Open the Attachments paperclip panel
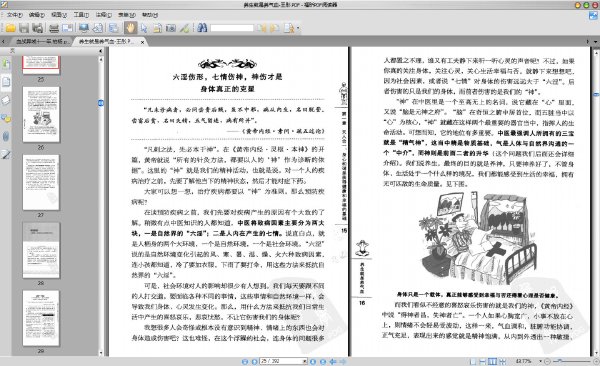 pos(6,136)
